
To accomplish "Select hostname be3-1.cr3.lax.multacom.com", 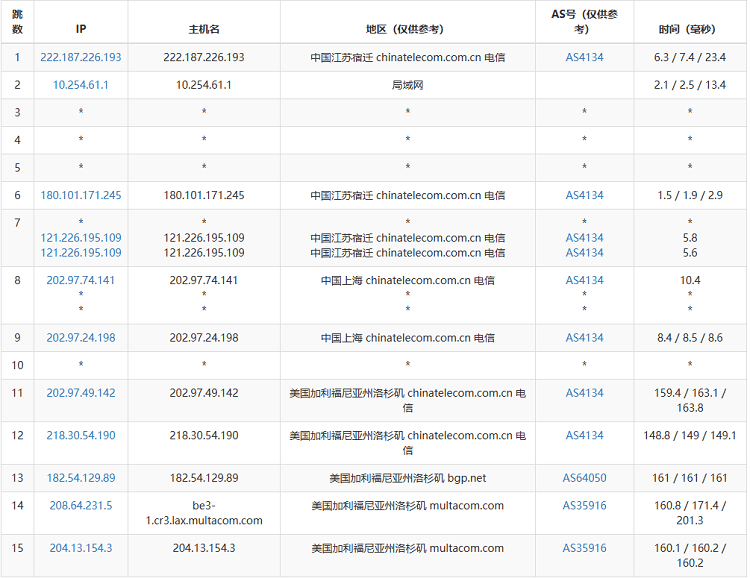I will coord(204,513).
